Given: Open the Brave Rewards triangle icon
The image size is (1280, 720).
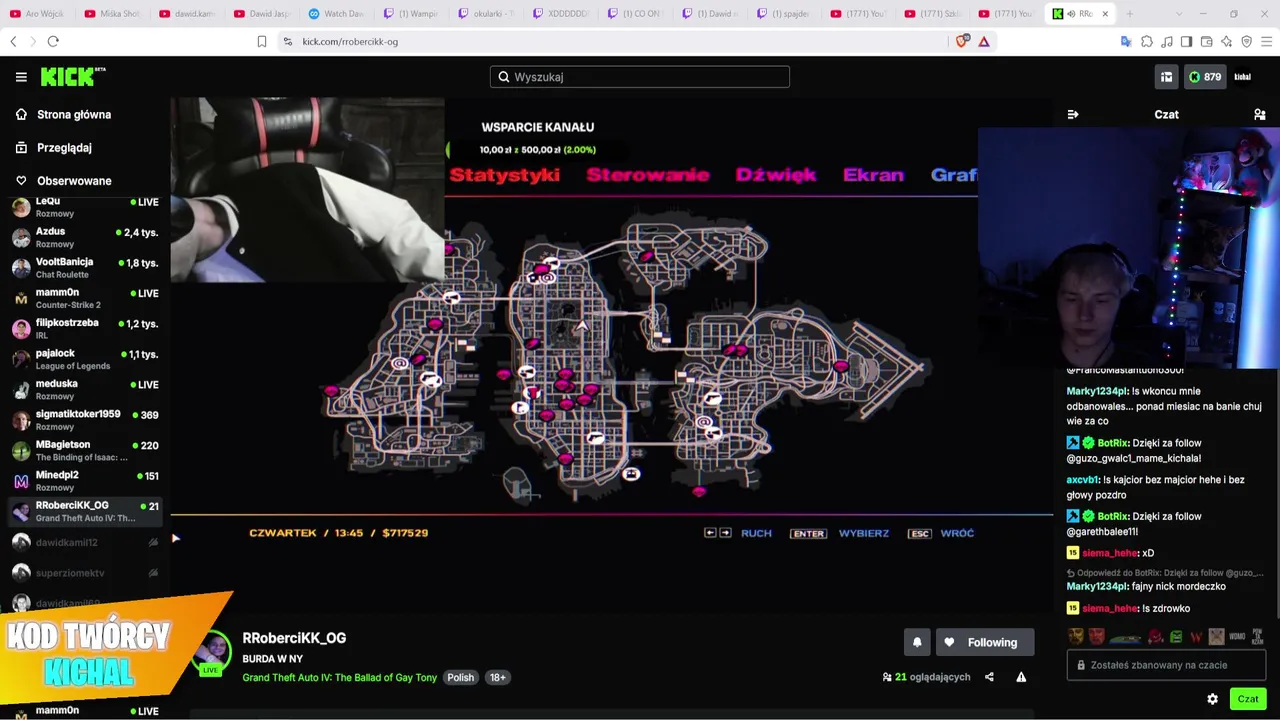Looking at the screenshot, I should pyautogui.click(x=984, y=41).
